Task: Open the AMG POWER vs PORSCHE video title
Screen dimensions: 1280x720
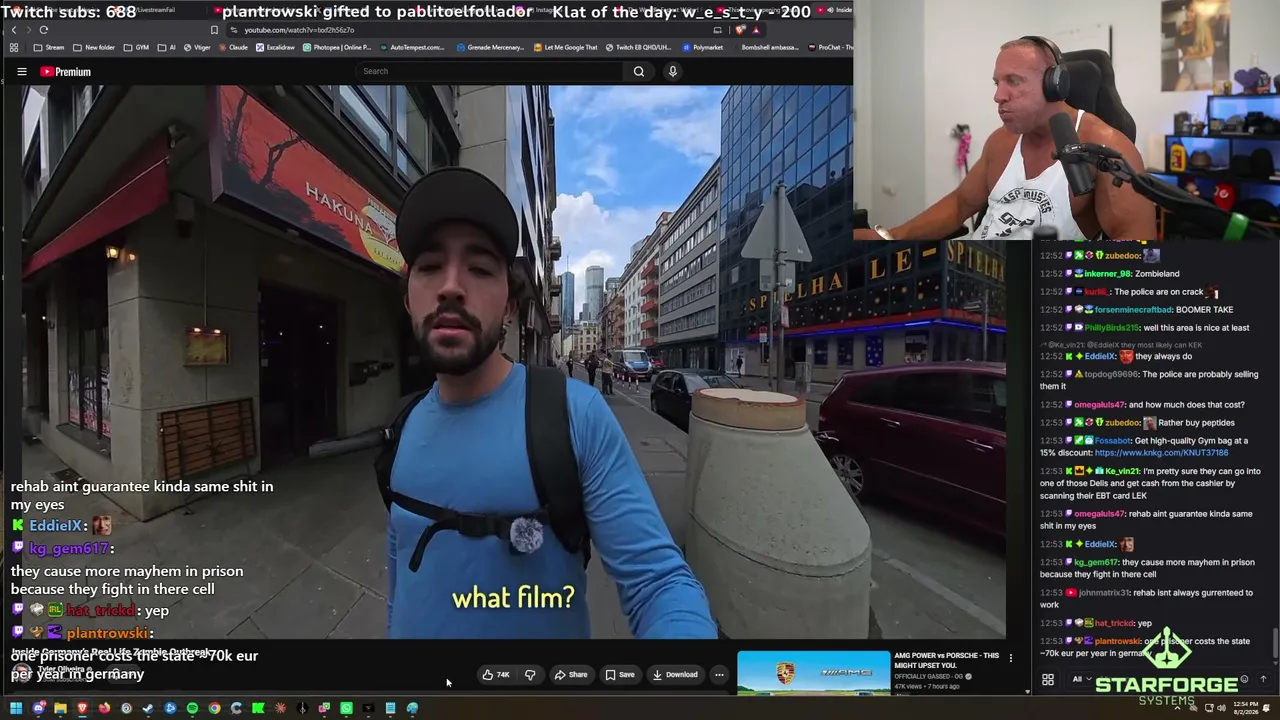Action: click(x=946, y=660)
